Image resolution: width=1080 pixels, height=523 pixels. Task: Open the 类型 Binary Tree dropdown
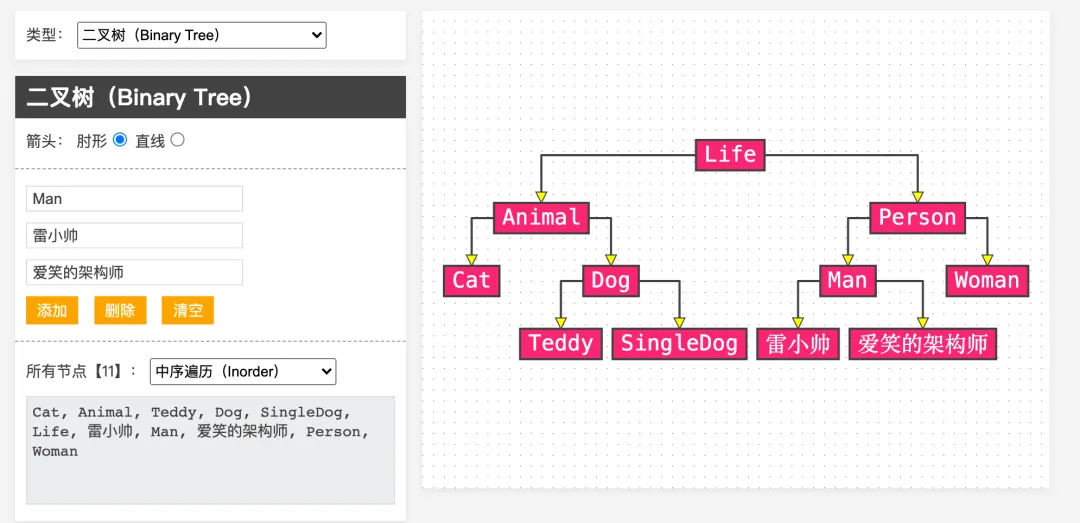202,35
